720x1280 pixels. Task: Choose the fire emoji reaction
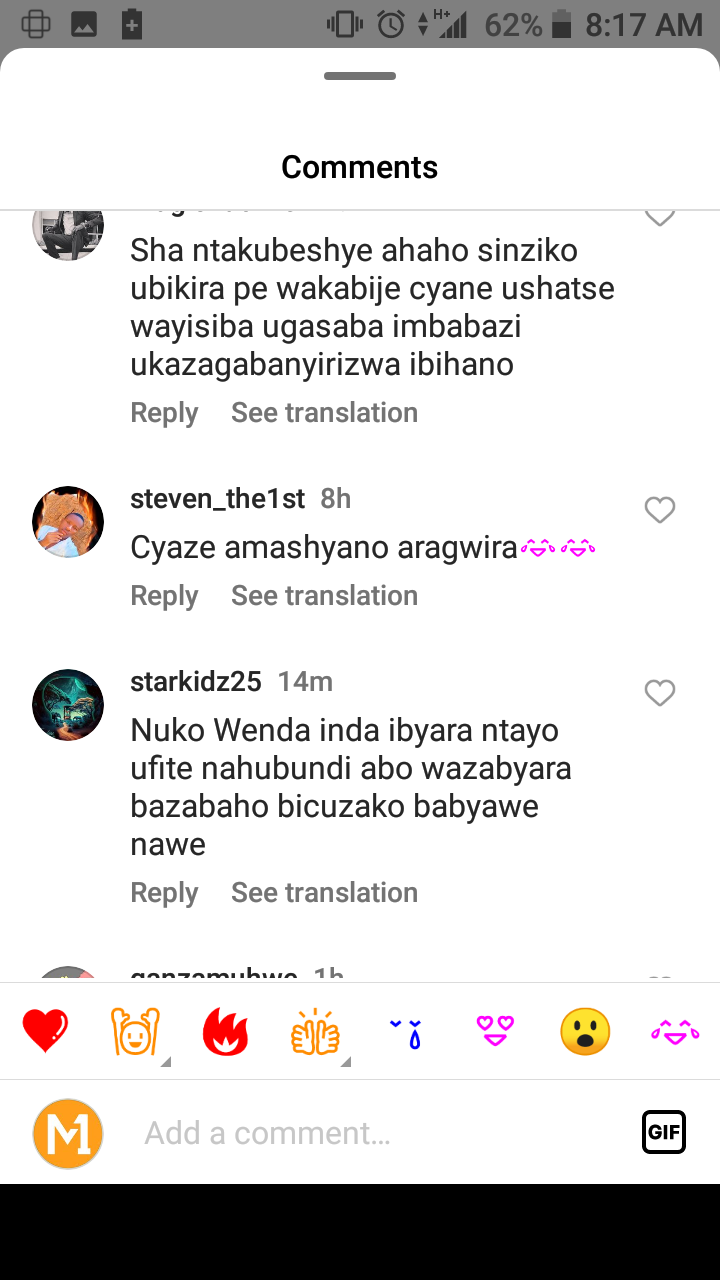click(x=225, y=1031)
